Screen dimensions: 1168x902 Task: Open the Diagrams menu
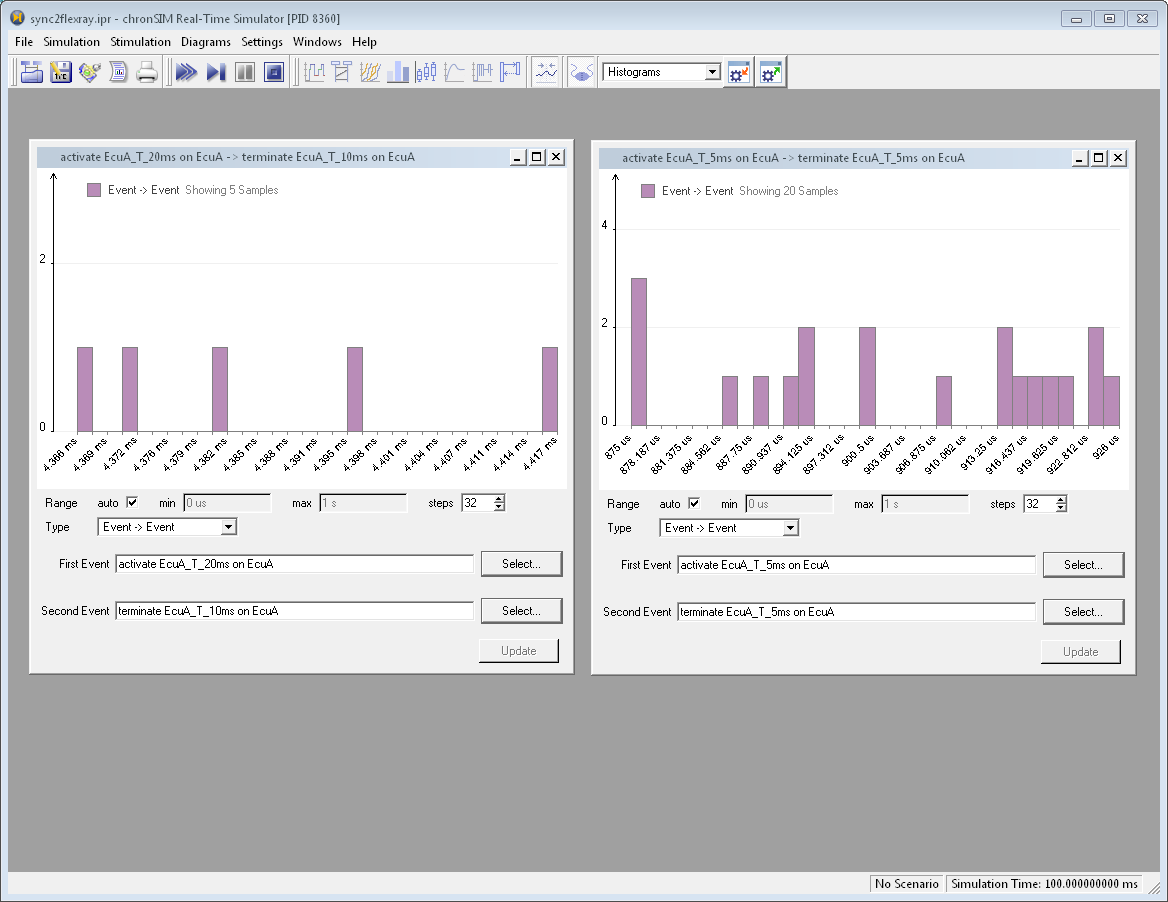coord(206,42)
